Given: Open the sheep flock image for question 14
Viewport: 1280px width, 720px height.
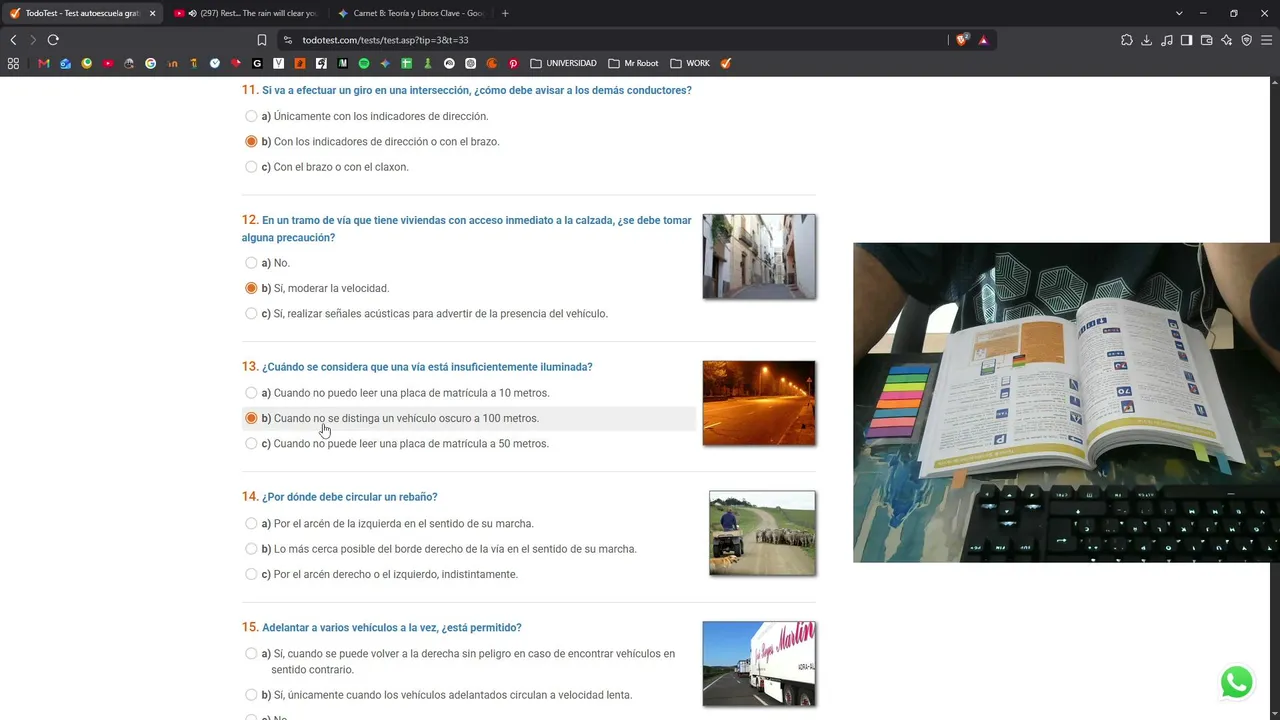Looking at the screenshot, I should pos(762,533).
